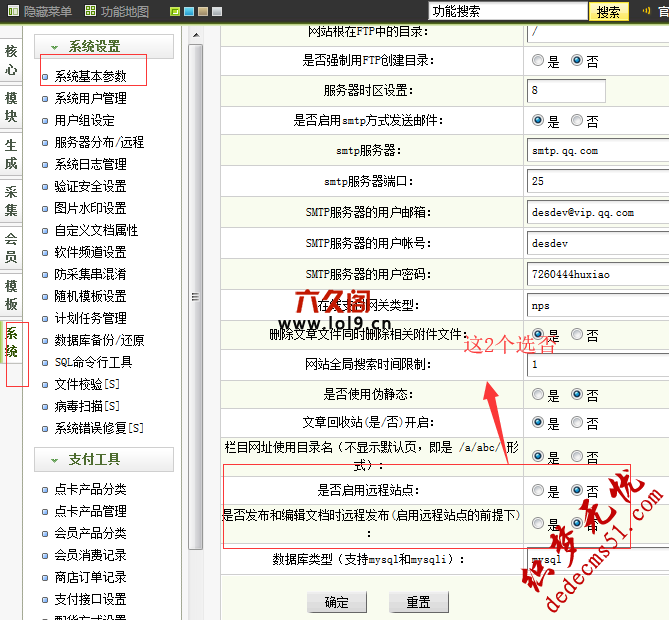Viewport: 669px width, 620px height.
Task: Click the bullet icon beside 数据库备份/还原
Action: 45,341
